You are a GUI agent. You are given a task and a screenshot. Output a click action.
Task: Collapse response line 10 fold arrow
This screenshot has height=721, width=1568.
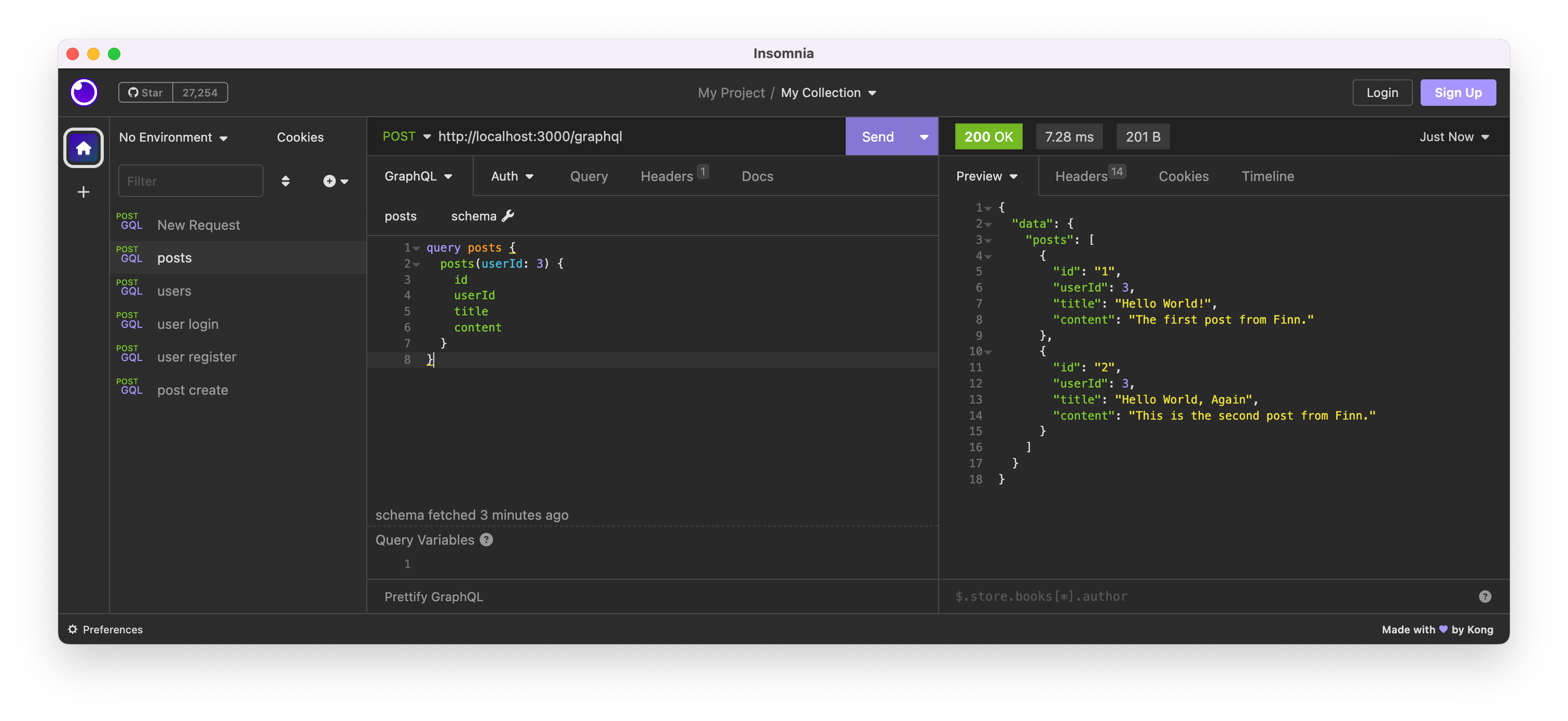[x=988, y=352]
